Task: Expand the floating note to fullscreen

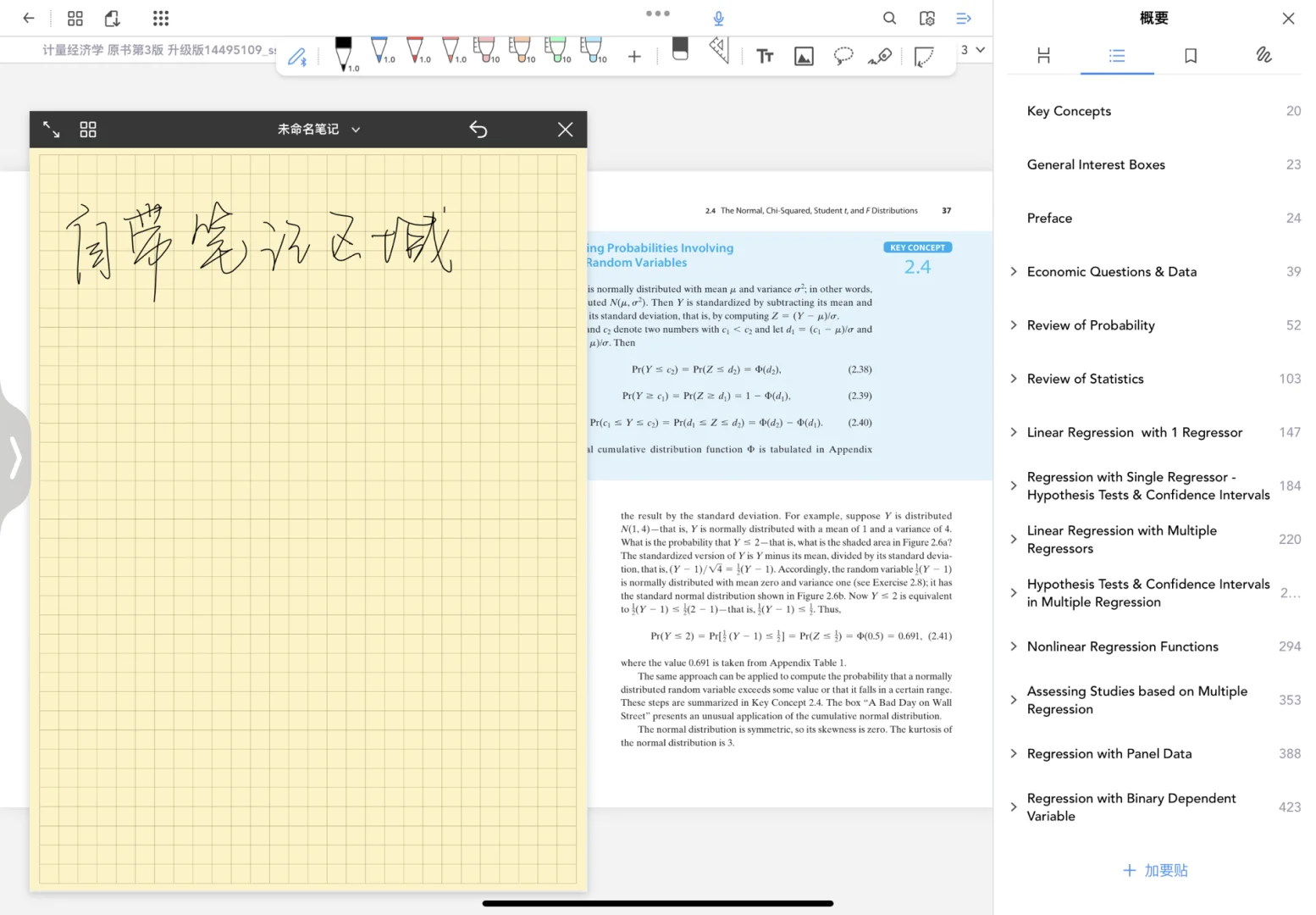Action: pyautogui.click(x=52, y=130)
